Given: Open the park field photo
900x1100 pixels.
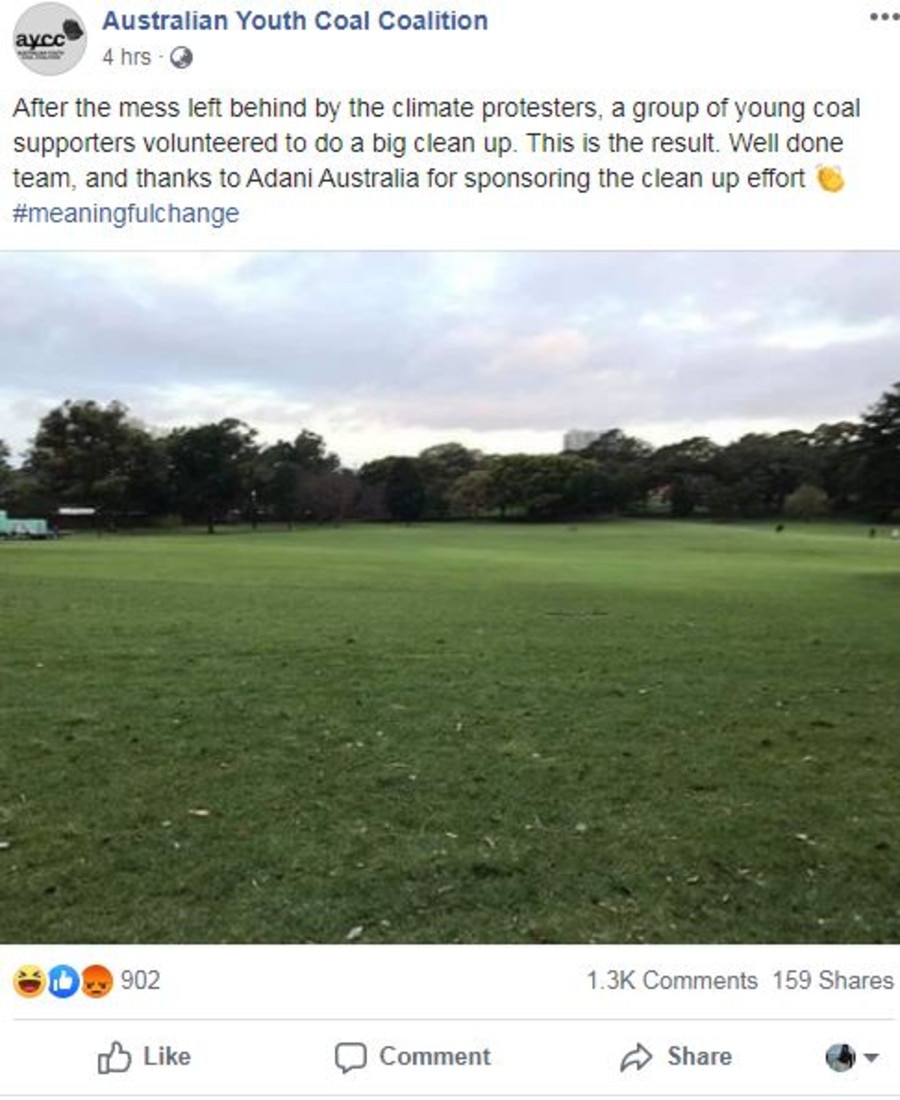Looking at the screenshot, I should coord(450,597).
